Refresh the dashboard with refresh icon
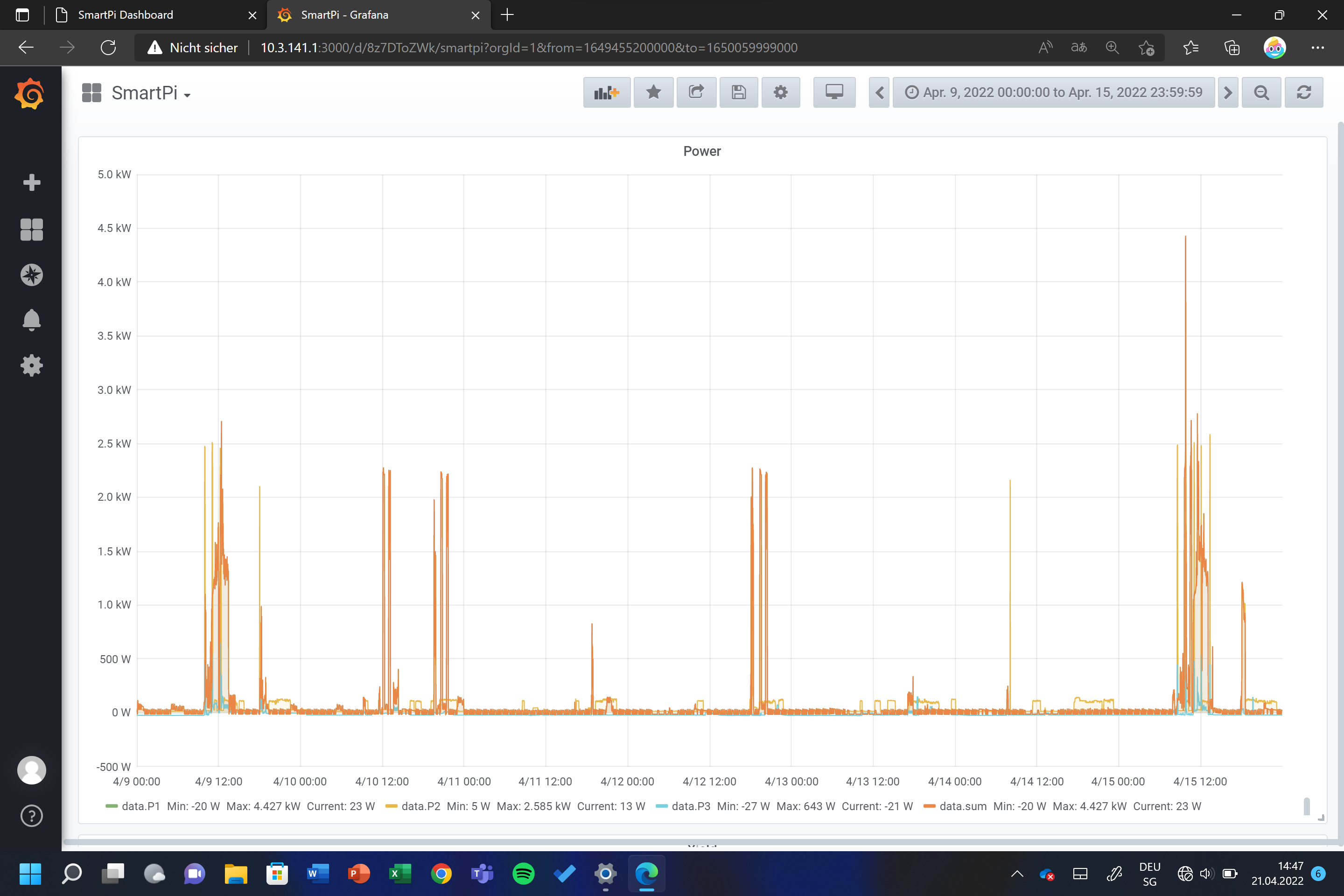The height and width of the screenshot is (896, 1344). [x=1303, y=92]
